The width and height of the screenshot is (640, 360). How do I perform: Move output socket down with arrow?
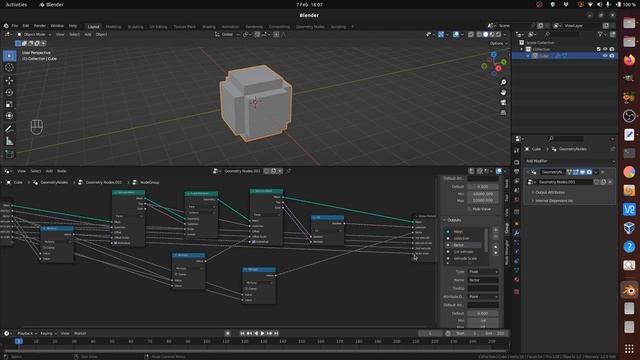click(x=496, y=253)
